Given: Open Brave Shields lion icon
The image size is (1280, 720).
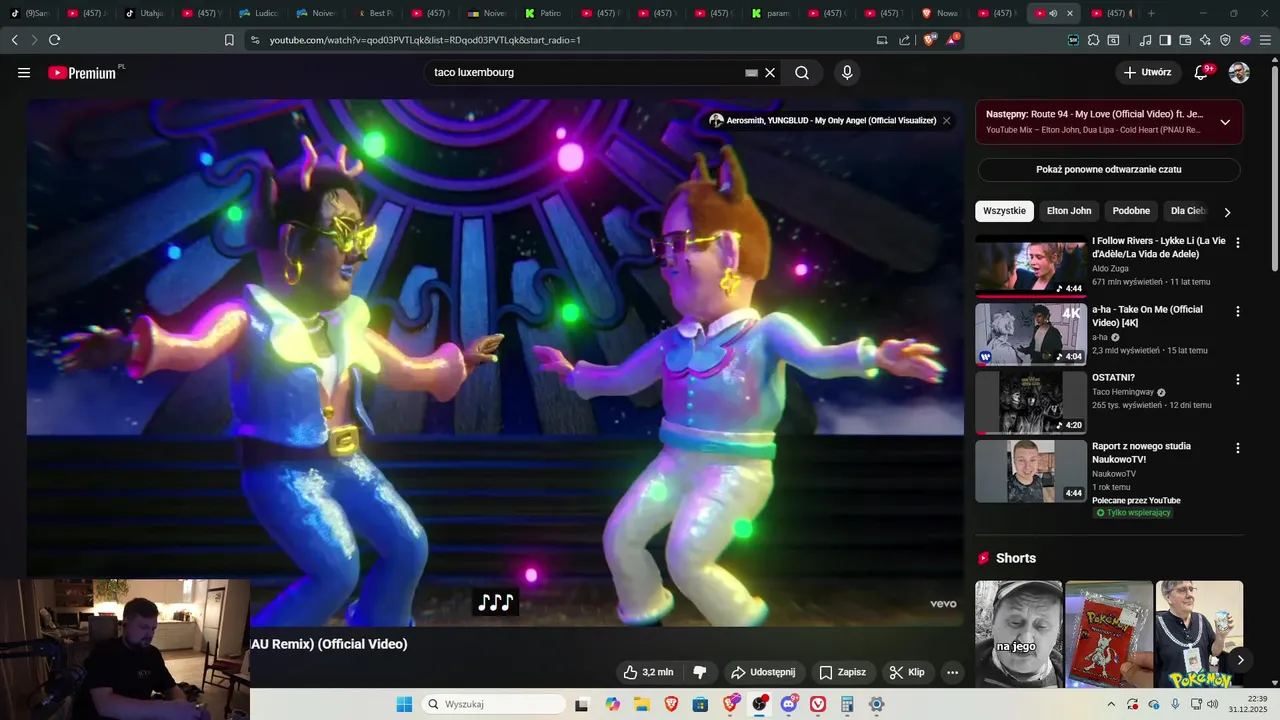Looking at the screenshot, I should pyautogui.click(x=929, y=40).
